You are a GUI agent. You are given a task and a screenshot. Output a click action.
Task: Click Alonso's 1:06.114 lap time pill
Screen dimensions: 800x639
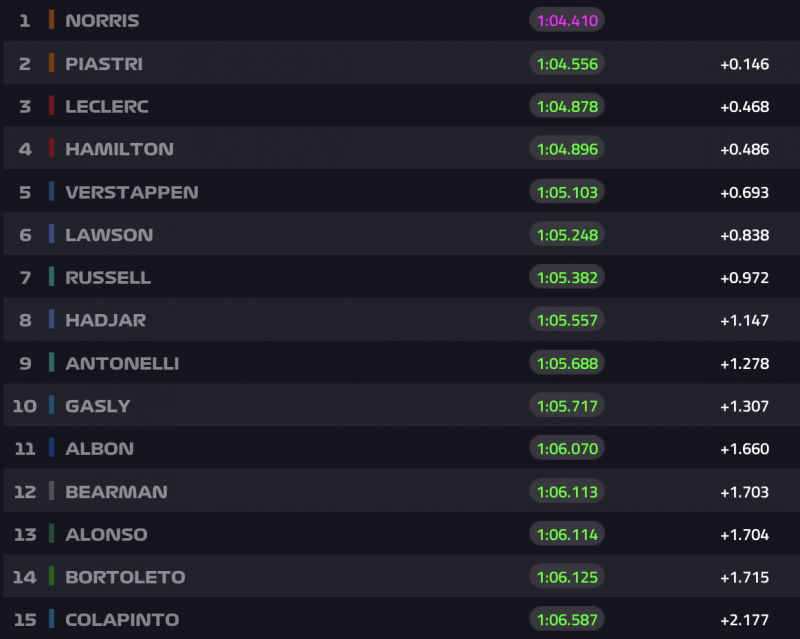567,535
